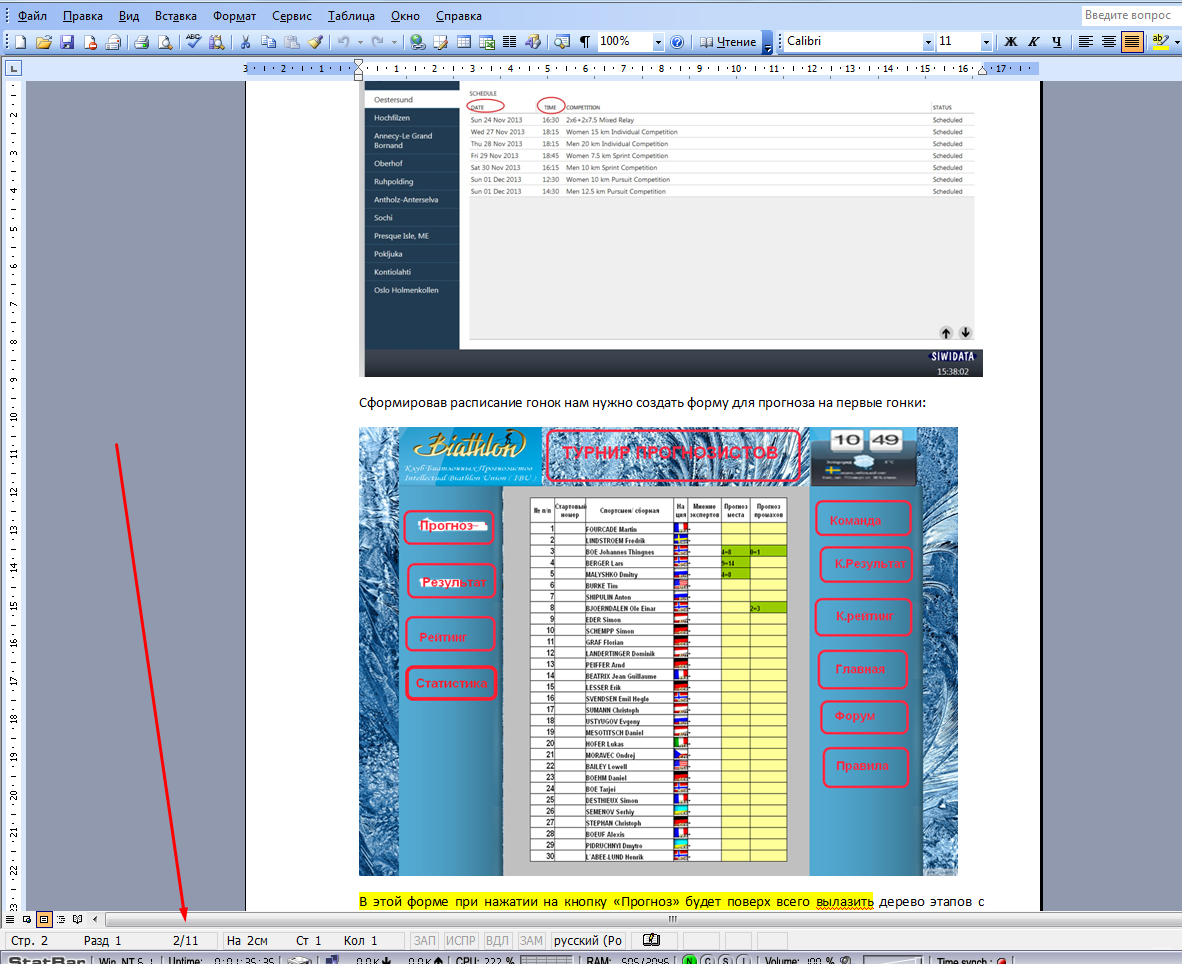The width and height of the screenshot is (1182, 964).
Task: Select the Format Painter brush icon
Action: click(315, 42)
